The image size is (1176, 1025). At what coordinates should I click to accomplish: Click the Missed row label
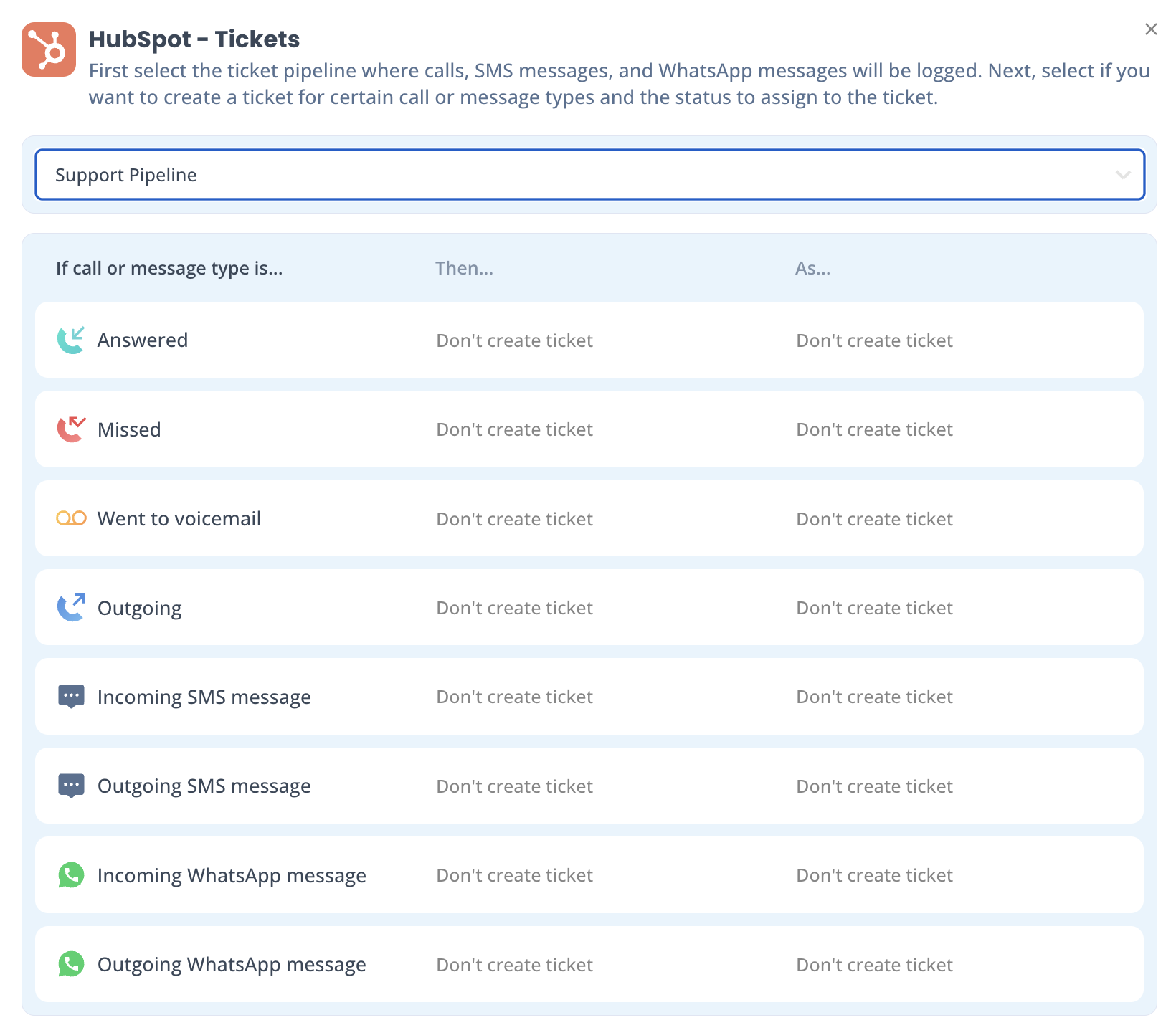129,429
